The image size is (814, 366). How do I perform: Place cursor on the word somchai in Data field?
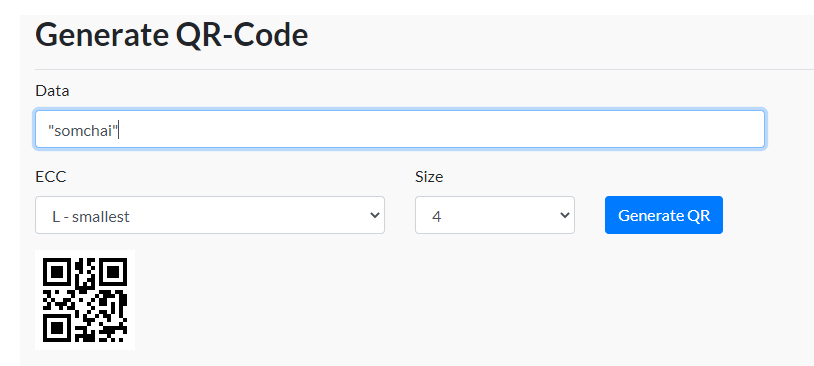point(84,130)
